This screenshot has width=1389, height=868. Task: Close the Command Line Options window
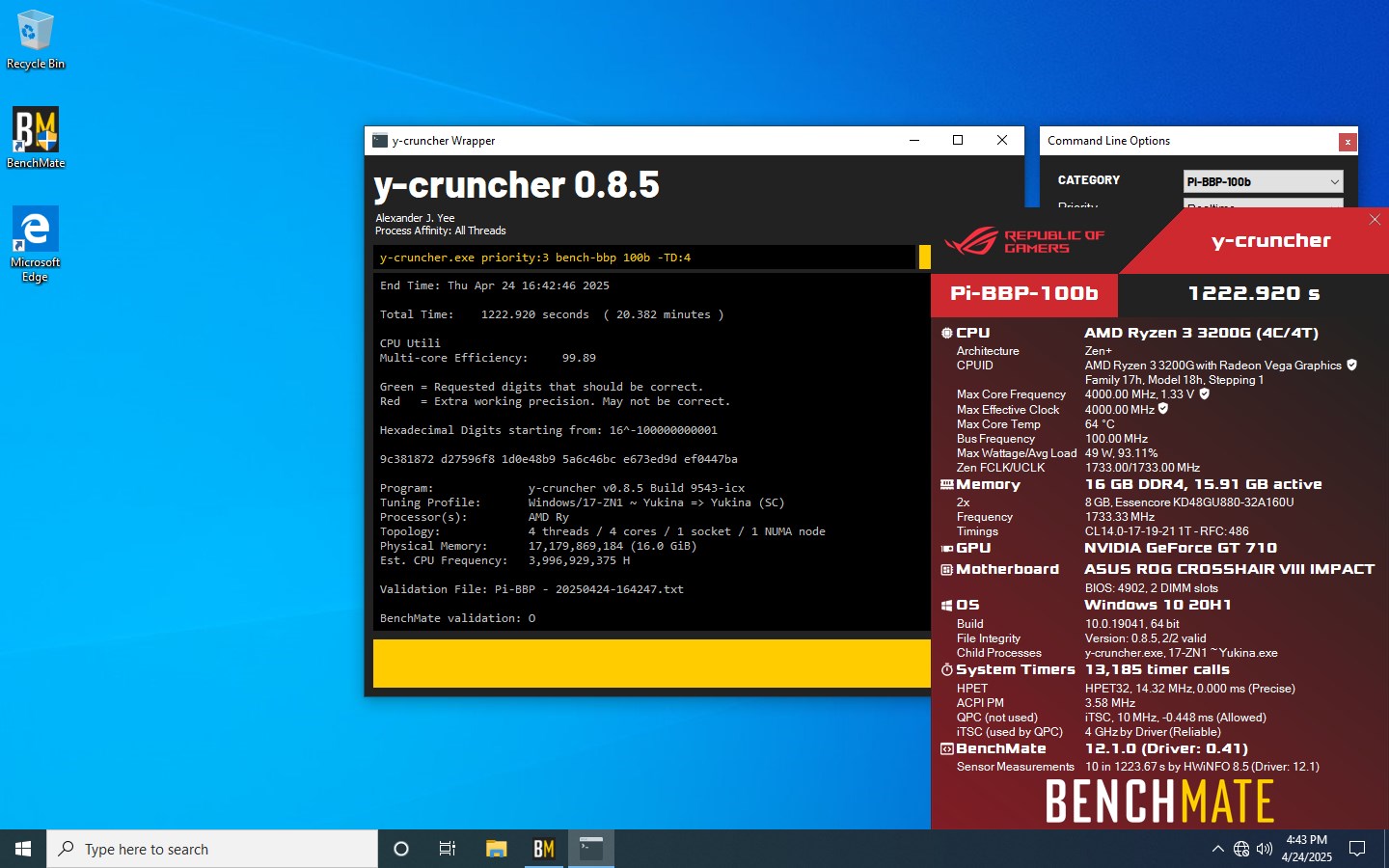(x=1348, y=142)
